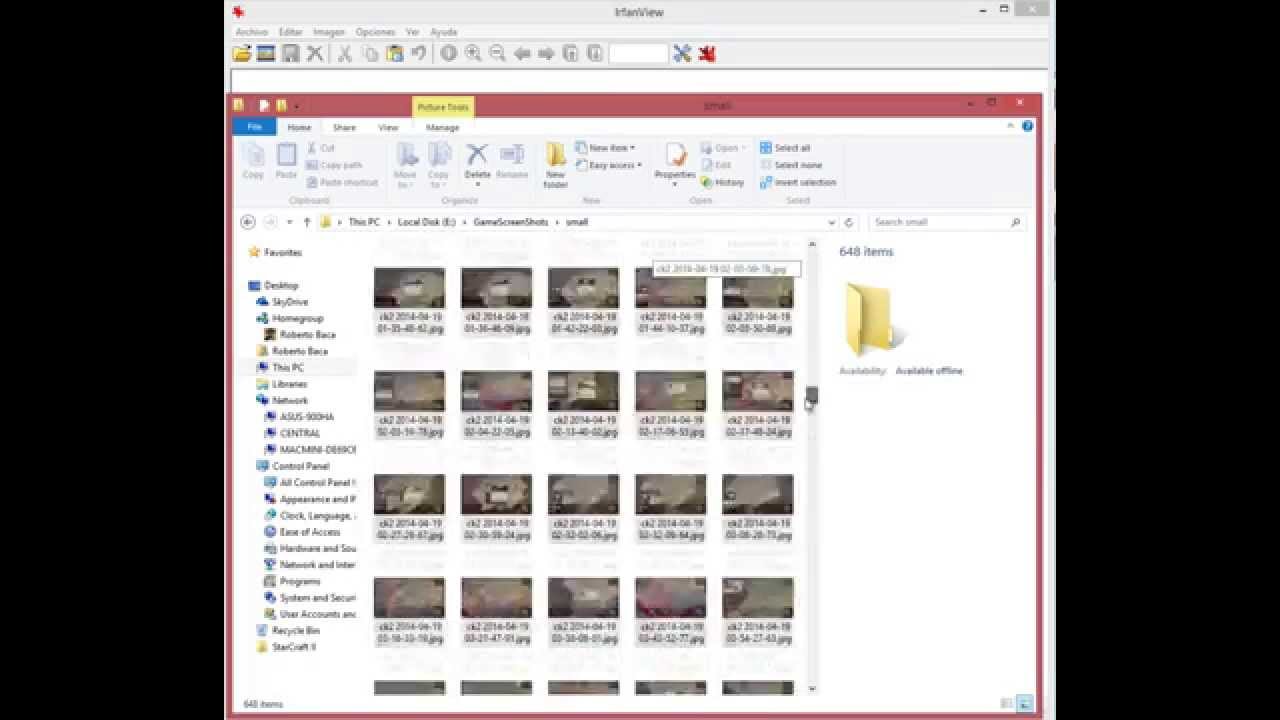
Task: Open Imagen menu in IrfanView
Action: click(329, 32)
